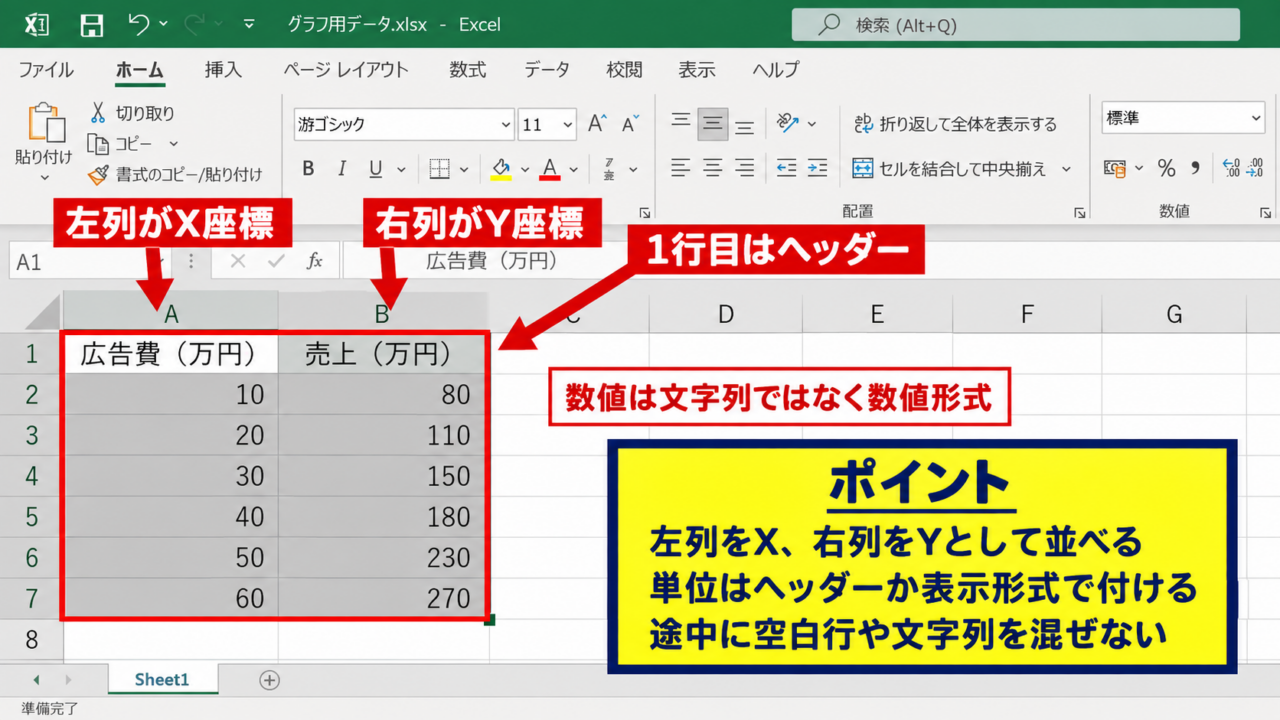The height and width of the screenshot is (720, 1280).
Task: Increase font size with large A icon
Action: tap(597, 124)
